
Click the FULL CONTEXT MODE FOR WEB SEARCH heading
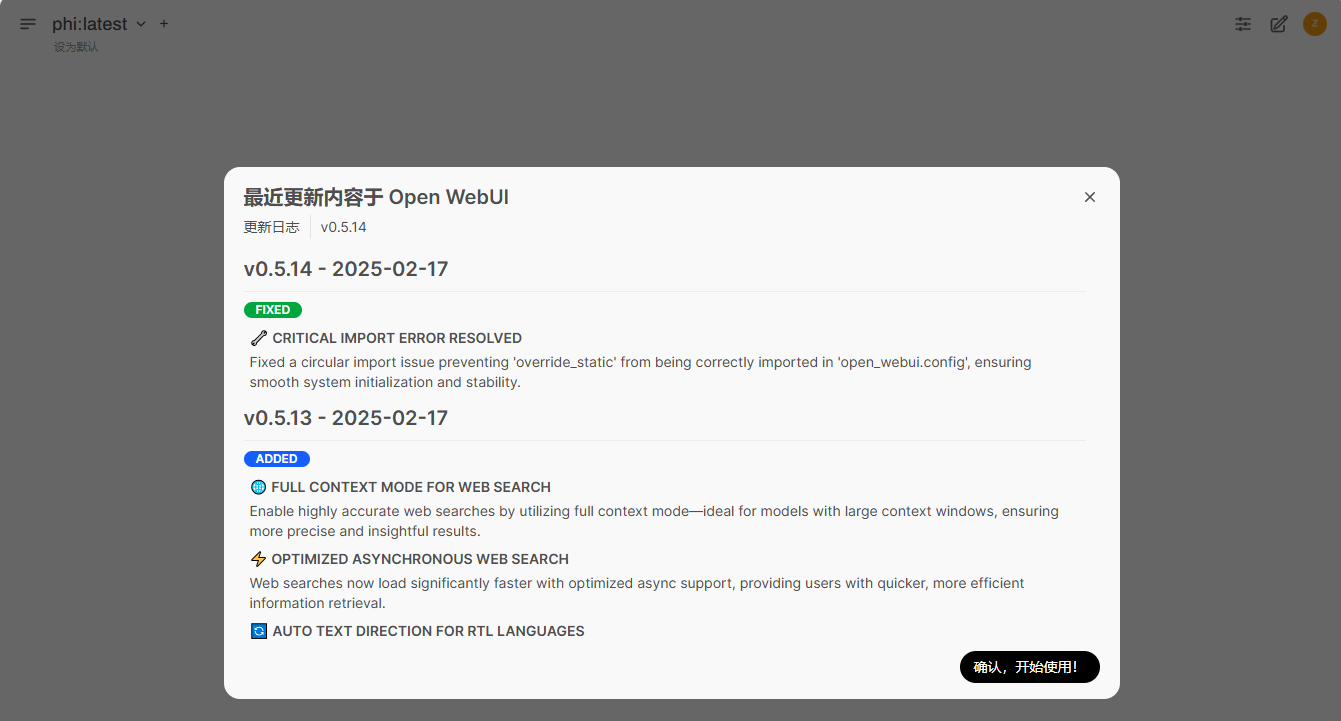pyautogui.click(x=411, y=487)
